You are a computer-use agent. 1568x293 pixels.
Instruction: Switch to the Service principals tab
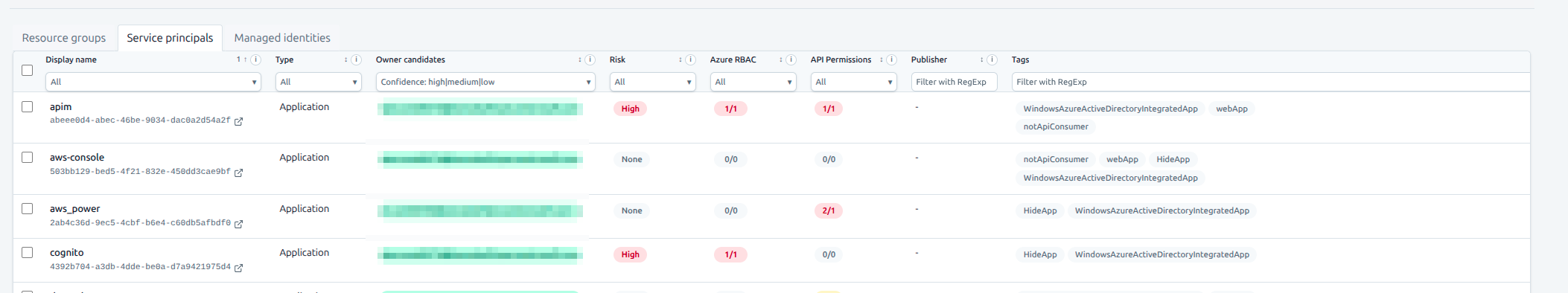tap(170, 38)
